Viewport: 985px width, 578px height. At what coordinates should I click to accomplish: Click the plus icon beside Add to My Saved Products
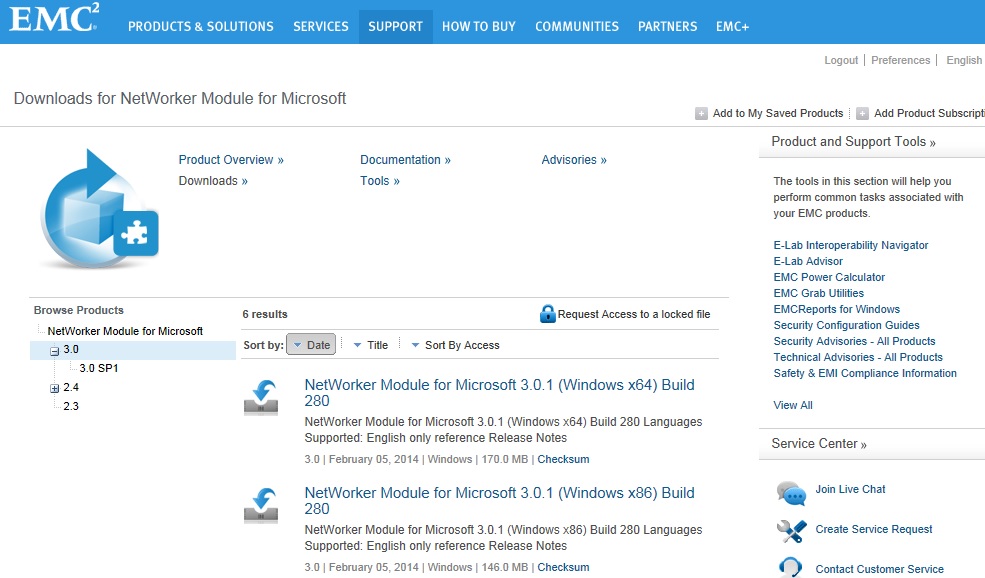[x=701, y=114]
